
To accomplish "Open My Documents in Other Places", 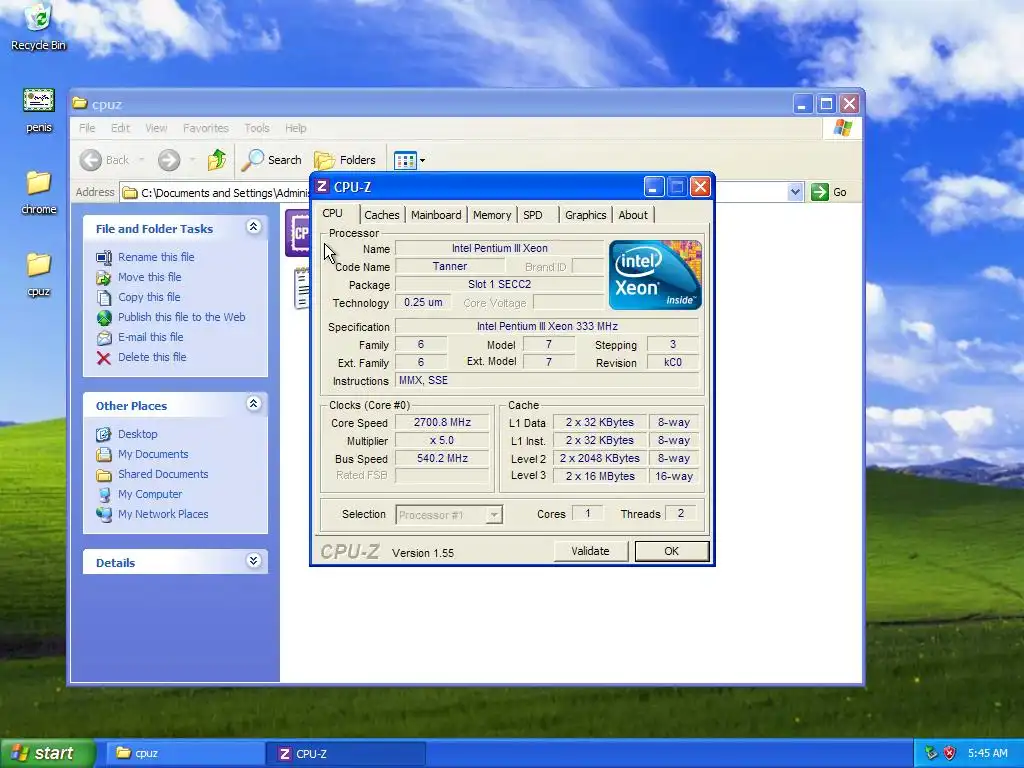I will [153, 454].
